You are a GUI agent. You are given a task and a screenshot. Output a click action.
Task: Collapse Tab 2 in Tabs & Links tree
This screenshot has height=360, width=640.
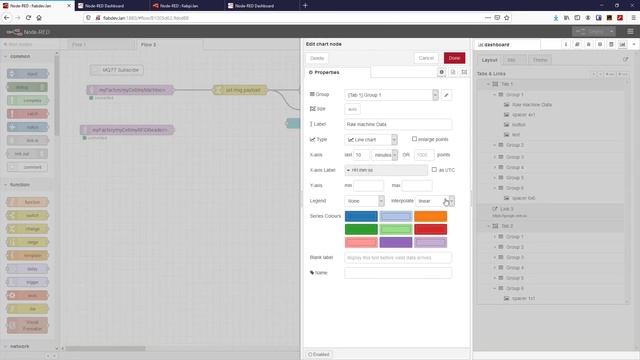pyautogui.click(x=489, y=226)
